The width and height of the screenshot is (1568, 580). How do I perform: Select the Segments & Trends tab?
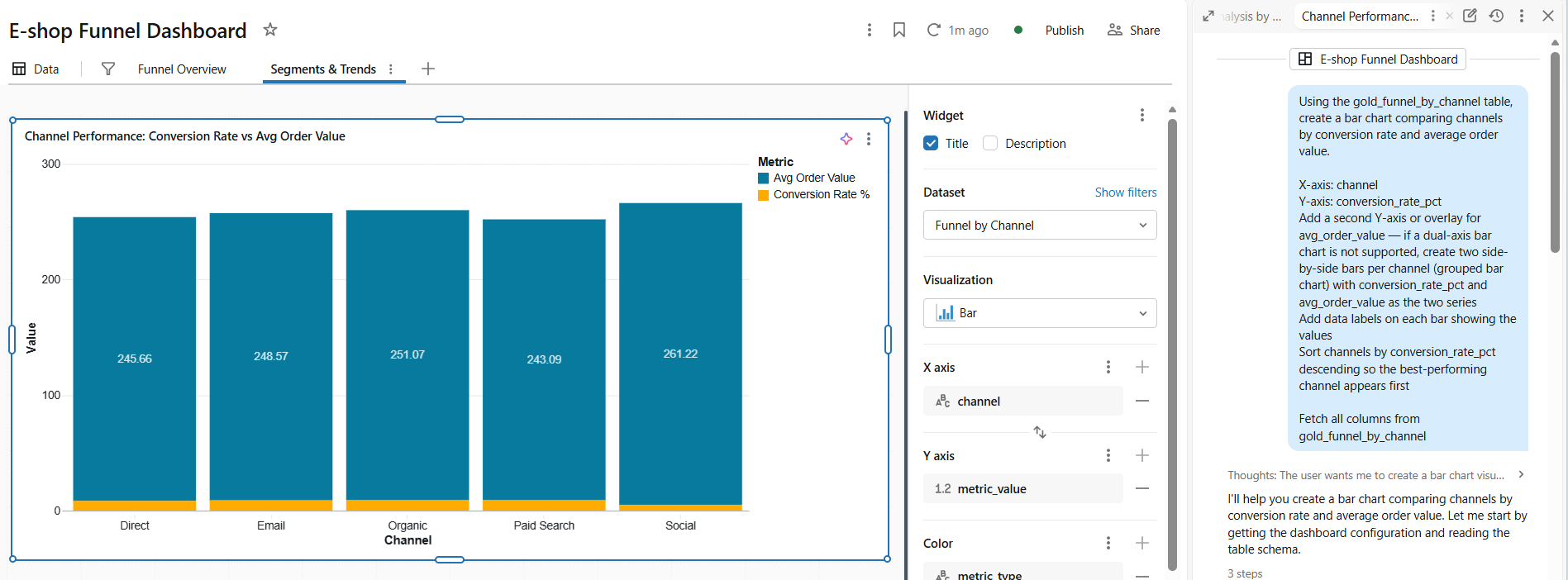[323, 69]
